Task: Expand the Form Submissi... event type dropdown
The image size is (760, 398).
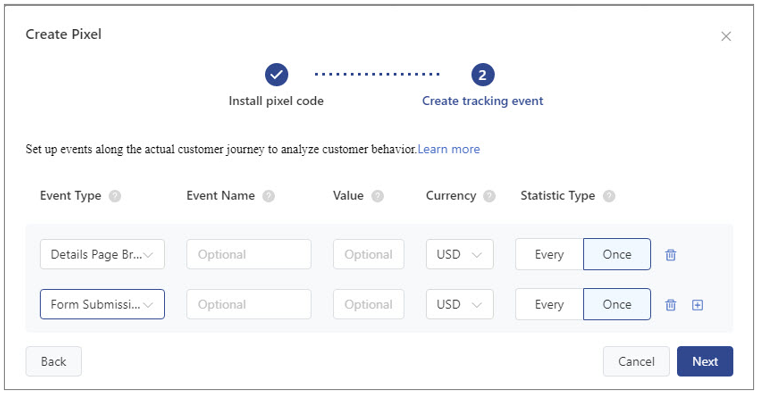Action: coord(102,304)
